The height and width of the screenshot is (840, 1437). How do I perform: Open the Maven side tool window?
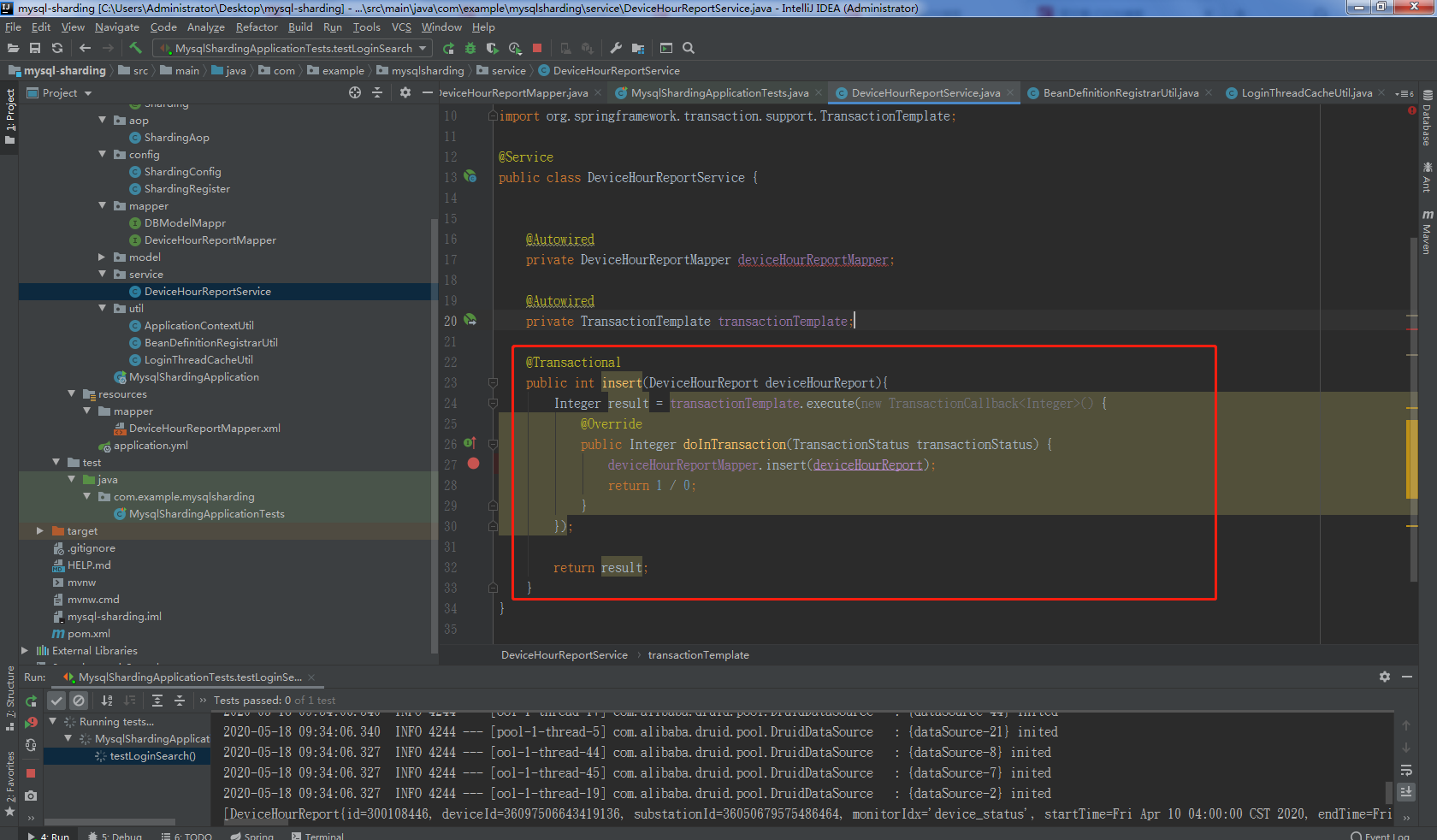(1427, 232)
